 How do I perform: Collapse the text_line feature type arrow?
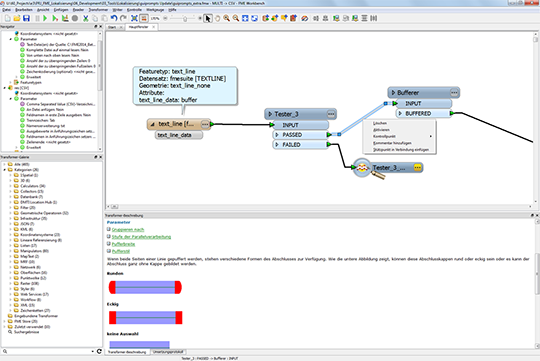click(152, 124)
